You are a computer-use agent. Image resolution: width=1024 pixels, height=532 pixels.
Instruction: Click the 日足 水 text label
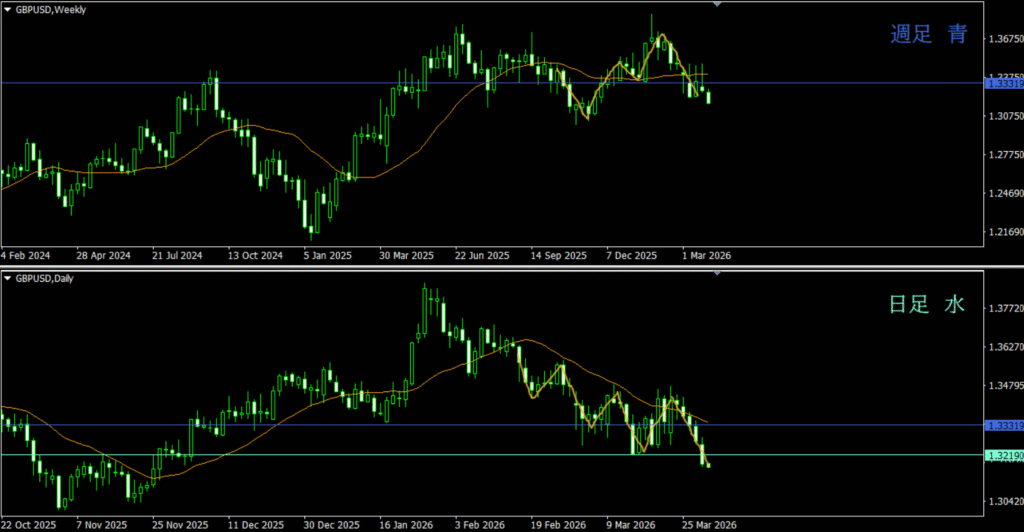tap(927, 305)
